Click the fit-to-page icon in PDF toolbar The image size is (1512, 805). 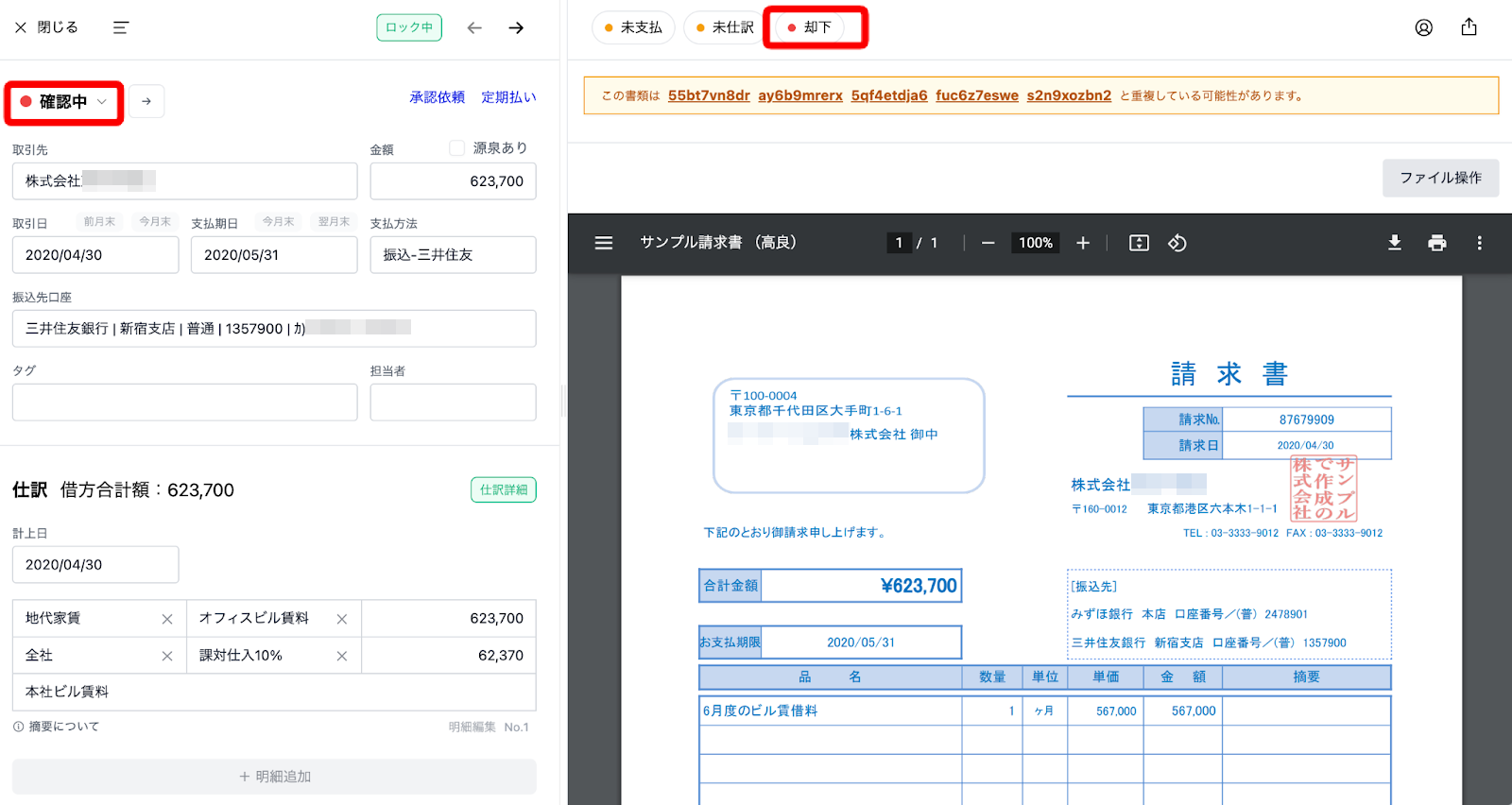pos(1140,243)
